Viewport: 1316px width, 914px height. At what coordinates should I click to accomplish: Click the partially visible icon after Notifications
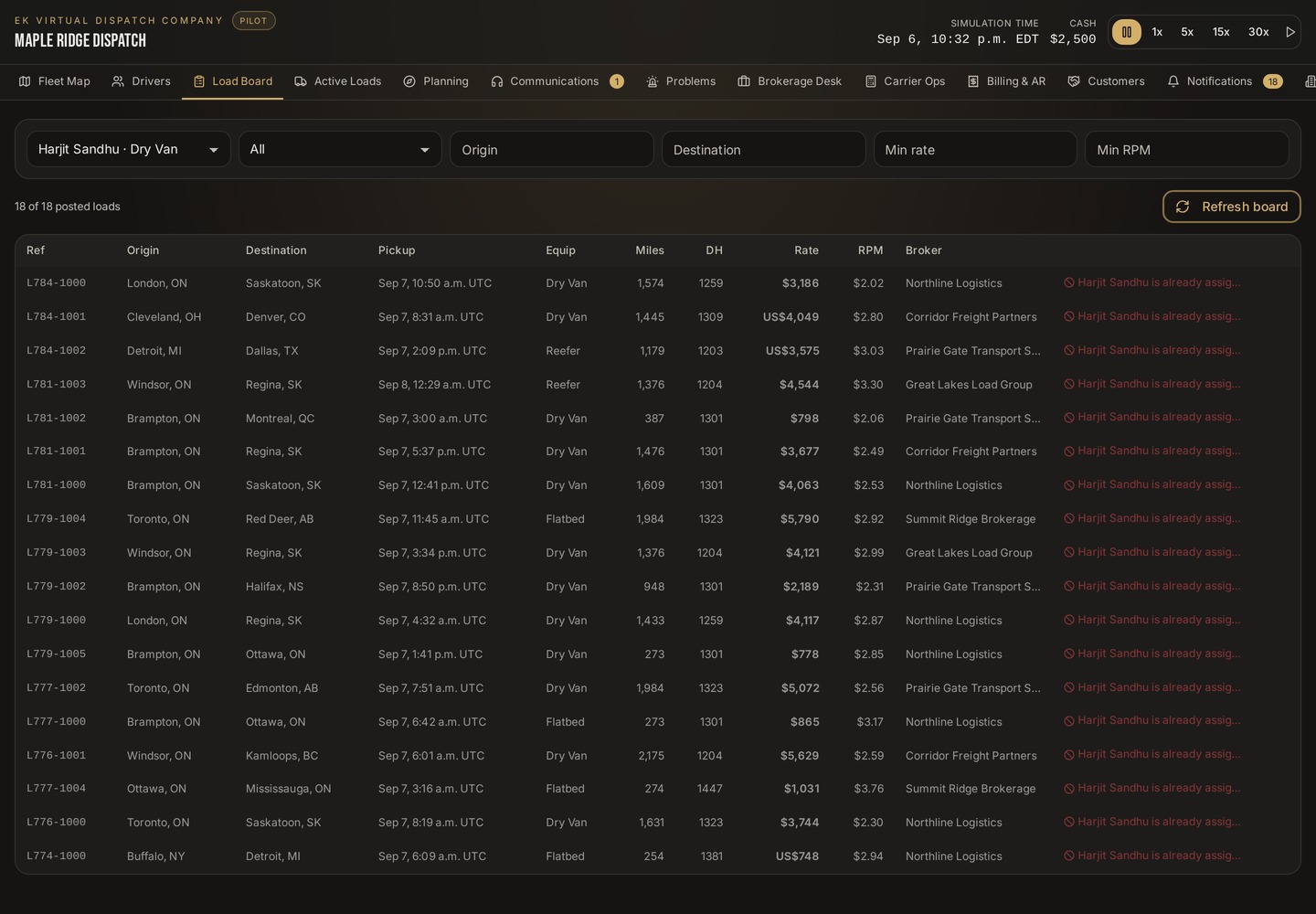pos(1311,81)
